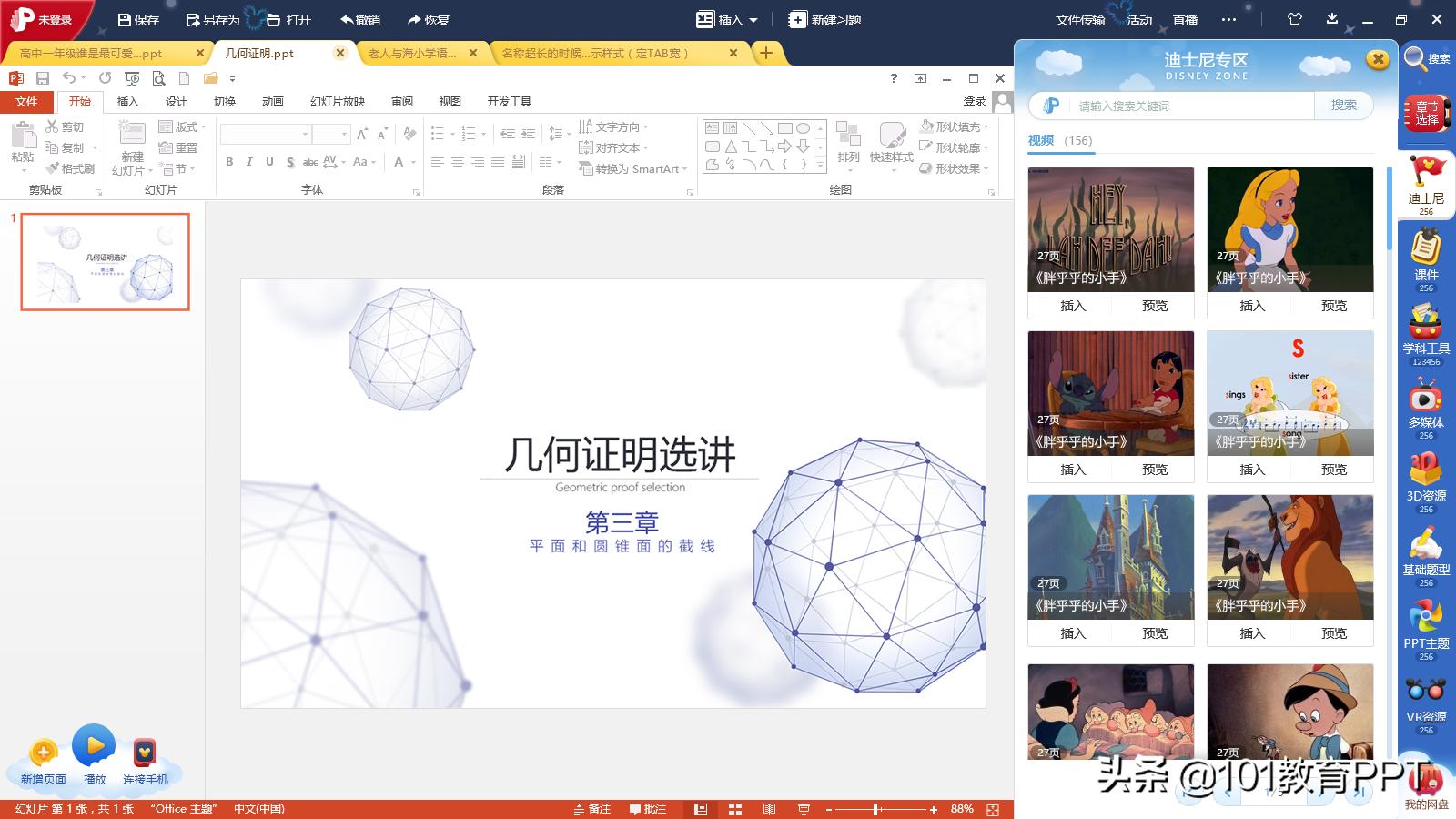Toggle underline formatting
The width and height of the screenshot is (1456, 819).
(x=268, y=164)
